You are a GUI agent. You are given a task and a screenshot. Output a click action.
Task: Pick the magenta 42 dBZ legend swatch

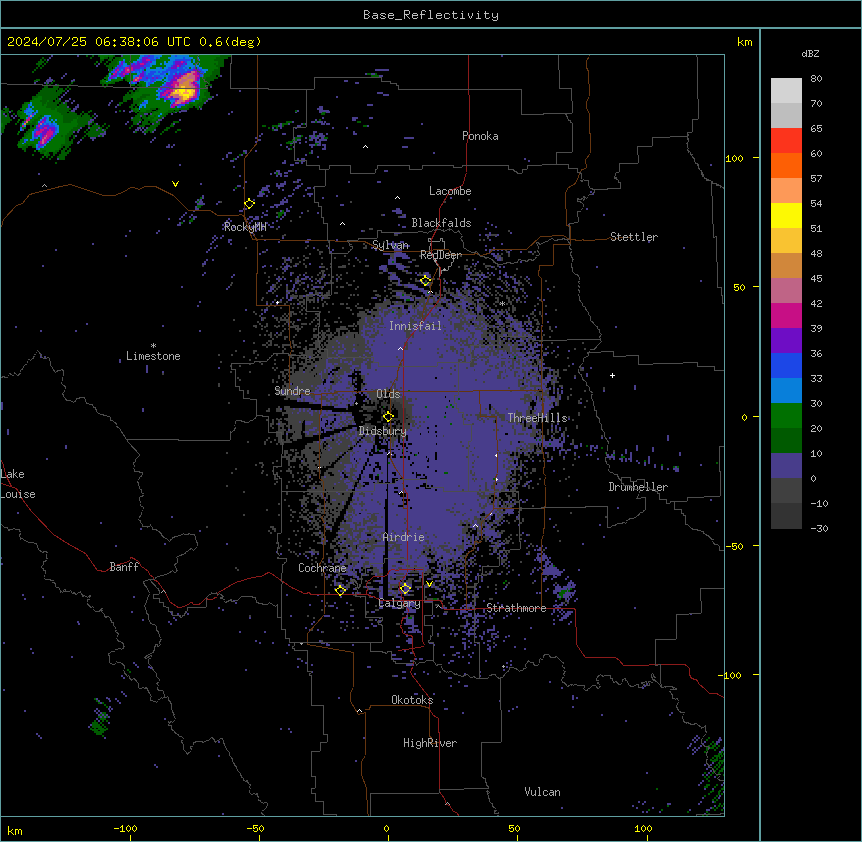[x=786, y=315]
